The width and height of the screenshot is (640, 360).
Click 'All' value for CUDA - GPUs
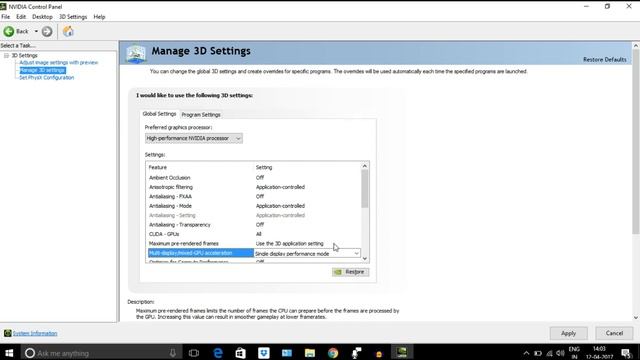tap(258, 234)
